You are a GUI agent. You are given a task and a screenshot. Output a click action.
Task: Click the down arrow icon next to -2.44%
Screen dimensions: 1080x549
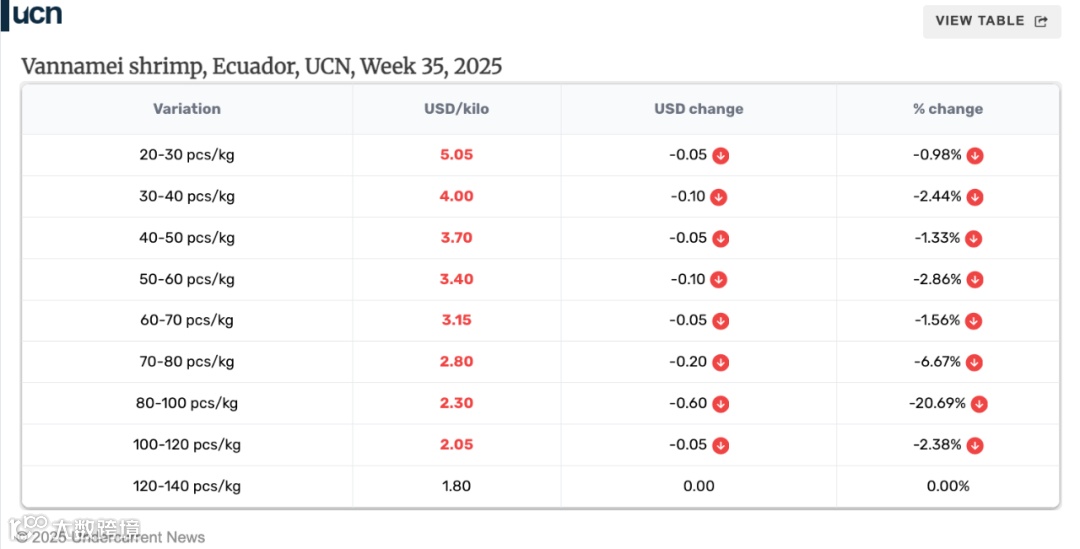coord(975,197)
